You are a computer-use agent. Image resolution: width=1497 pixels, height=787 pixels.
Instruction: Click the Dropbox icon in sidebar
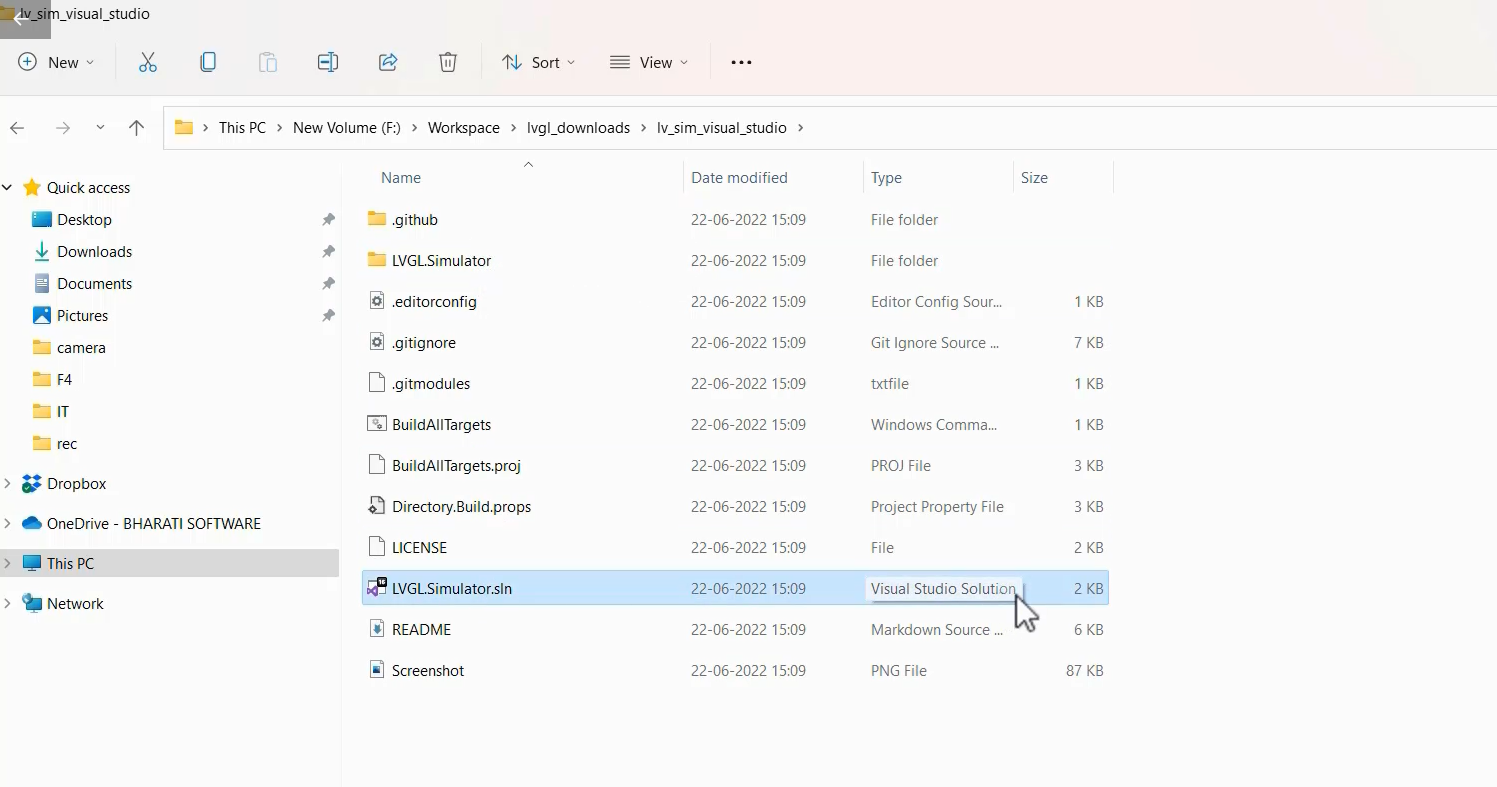pos(32,483)
